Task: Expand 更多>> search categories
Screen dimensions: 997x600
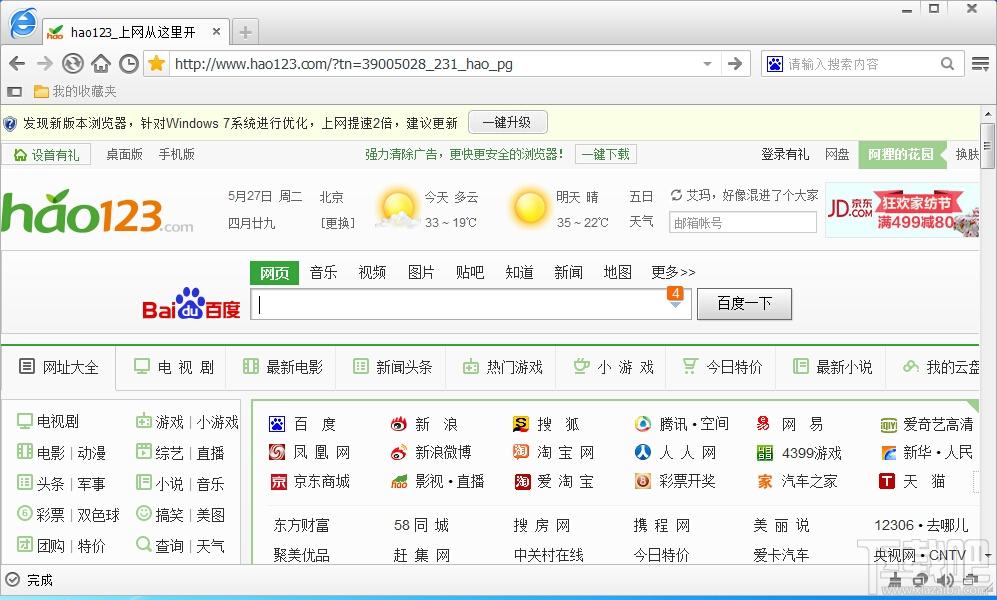Action: (673, 273)
